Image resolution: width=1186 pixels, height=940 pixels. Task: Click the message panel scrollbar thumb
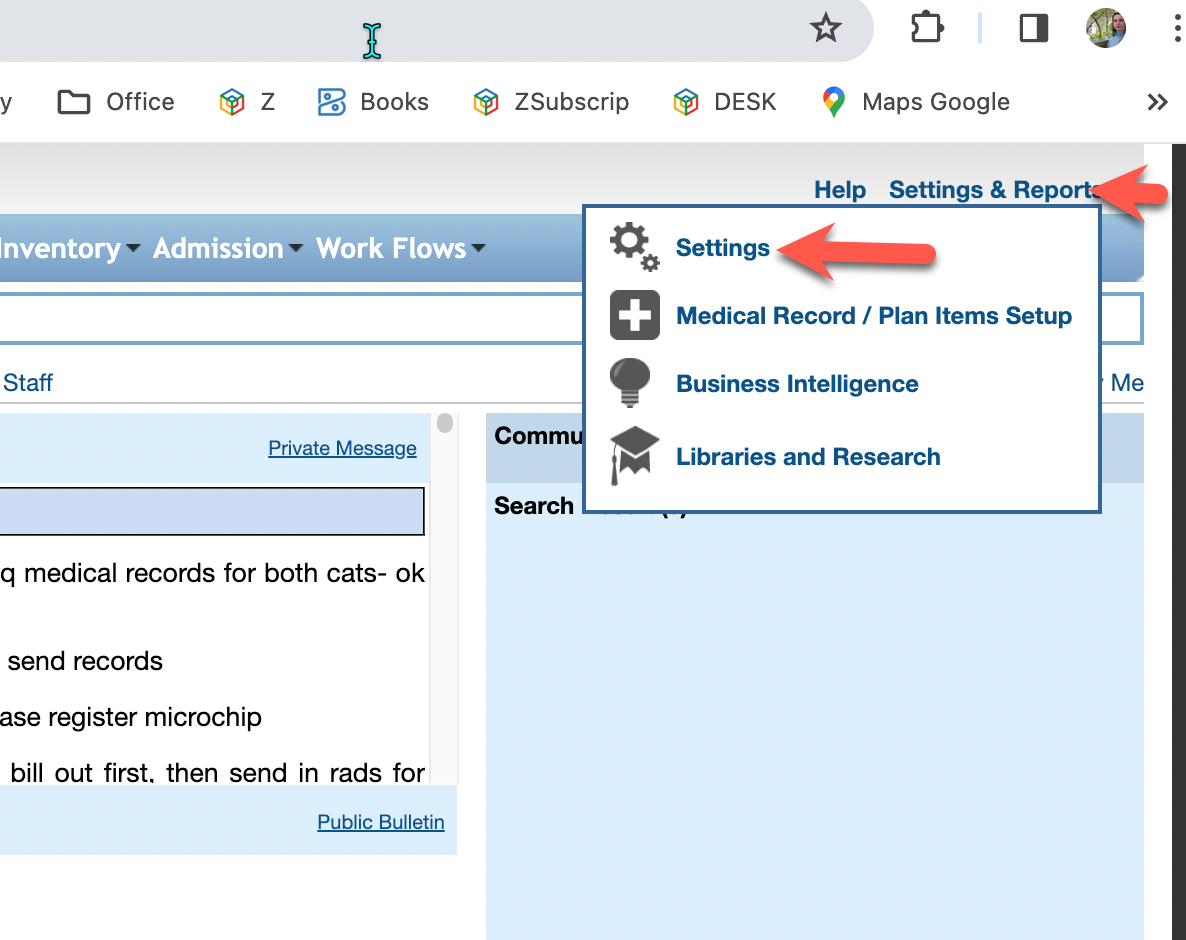445,424
